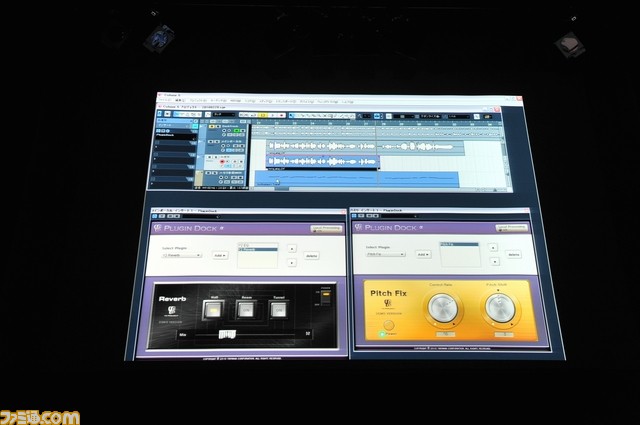Image resolution: width=640 pixels, height=425 pixels.
Task: Click the green monitor button on first track
Action: point(237,131)
